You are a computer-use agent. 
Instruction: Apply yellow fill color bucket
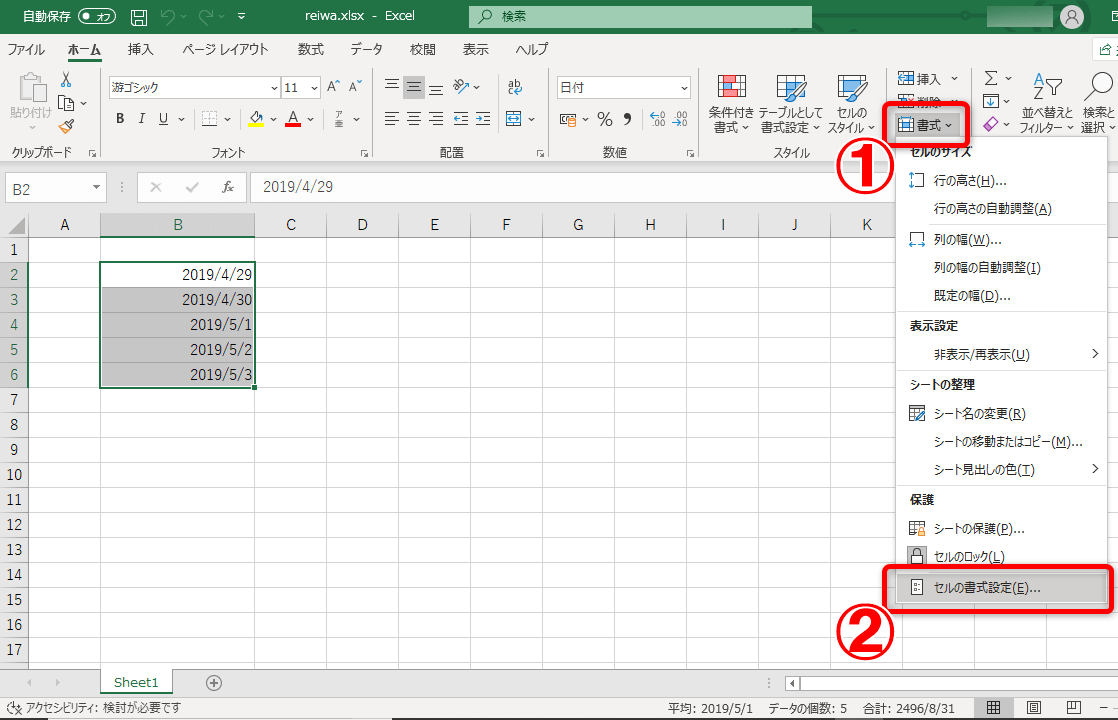point(256,119)
